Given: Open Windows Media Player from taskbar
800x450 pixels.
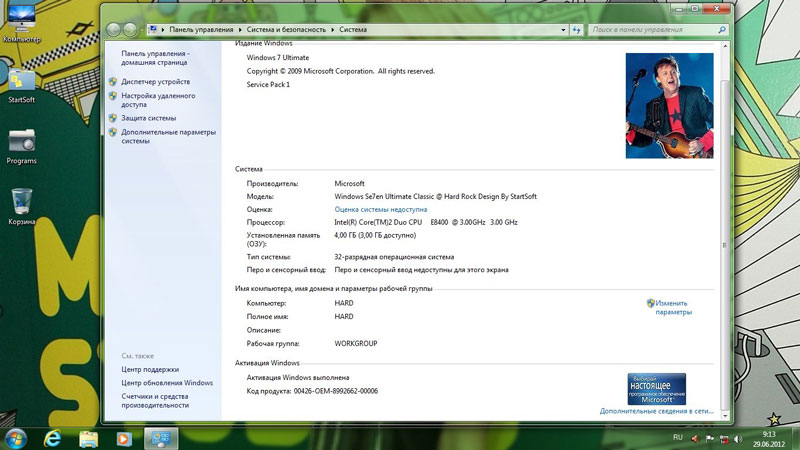Looking at the screenshot, I should [x=124, y=437].
